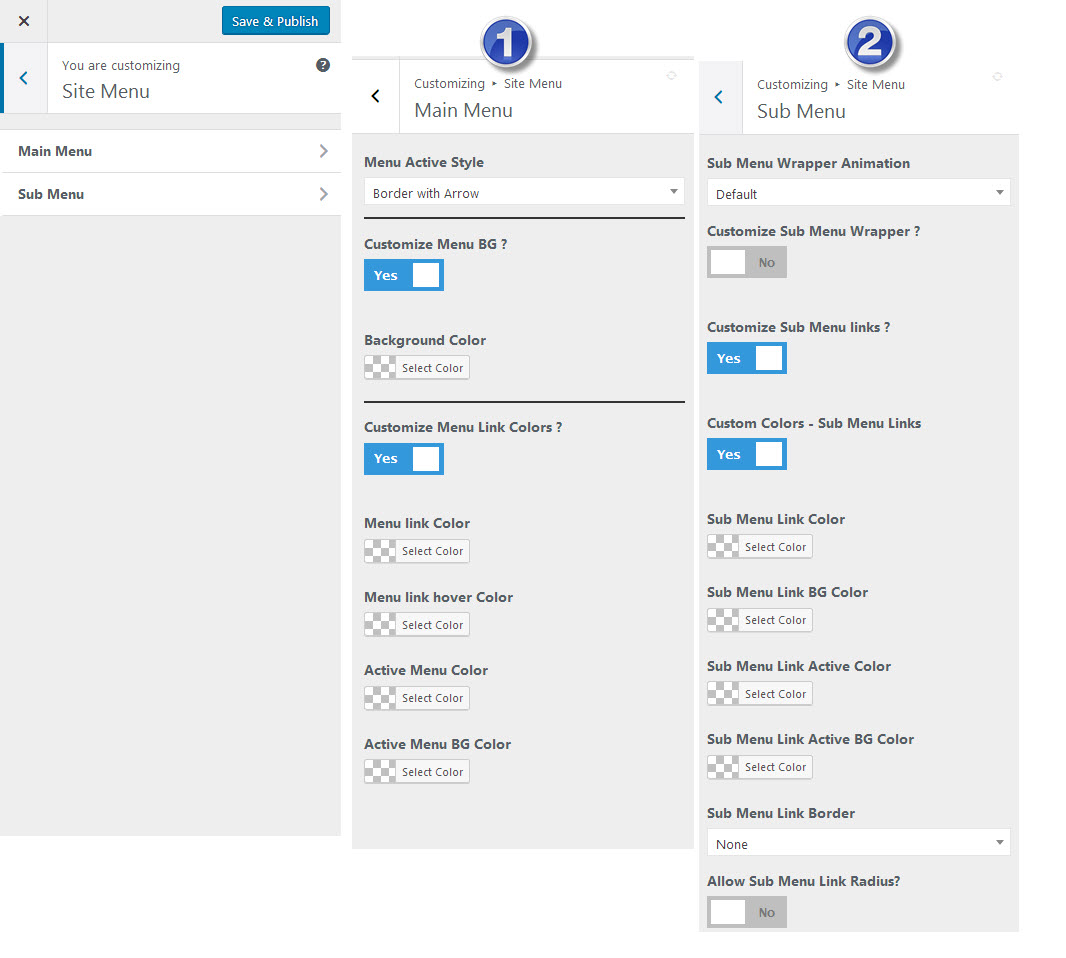This screenshot has width=1066, height=958.
Task: Close the customizer with X icon
Action: tap(24, 21)
